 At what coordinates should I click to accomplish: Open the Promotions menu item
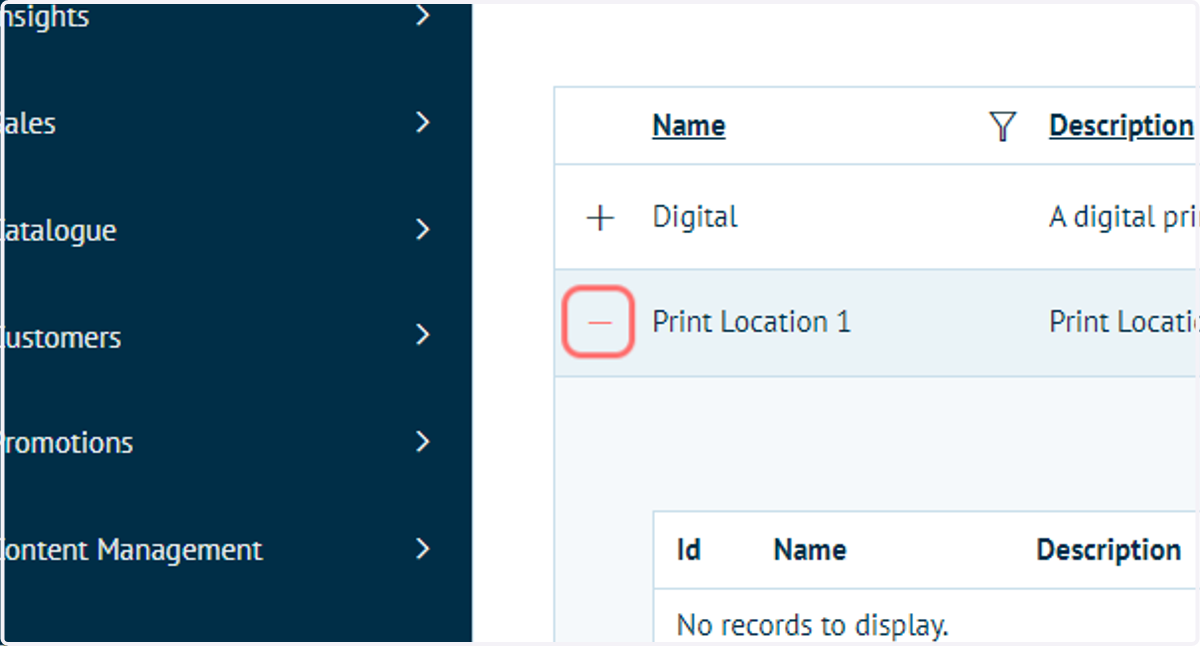tap(66, 443)
